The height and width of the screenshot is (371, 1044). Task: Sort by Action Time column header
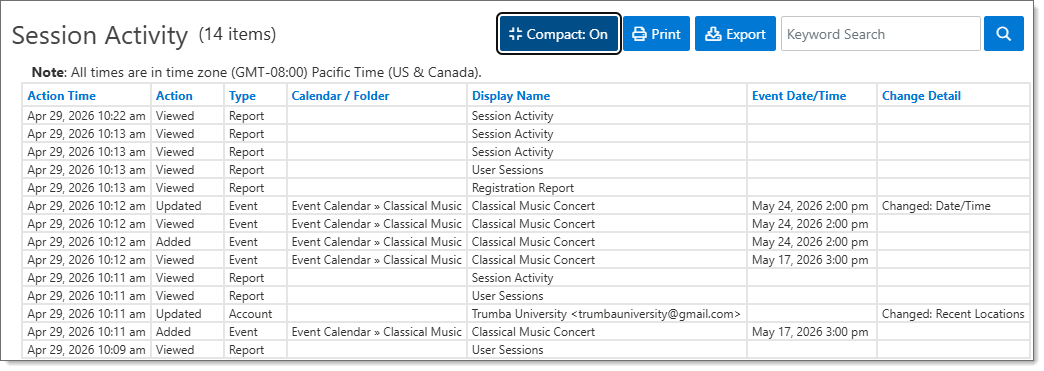tap(61, 96)
